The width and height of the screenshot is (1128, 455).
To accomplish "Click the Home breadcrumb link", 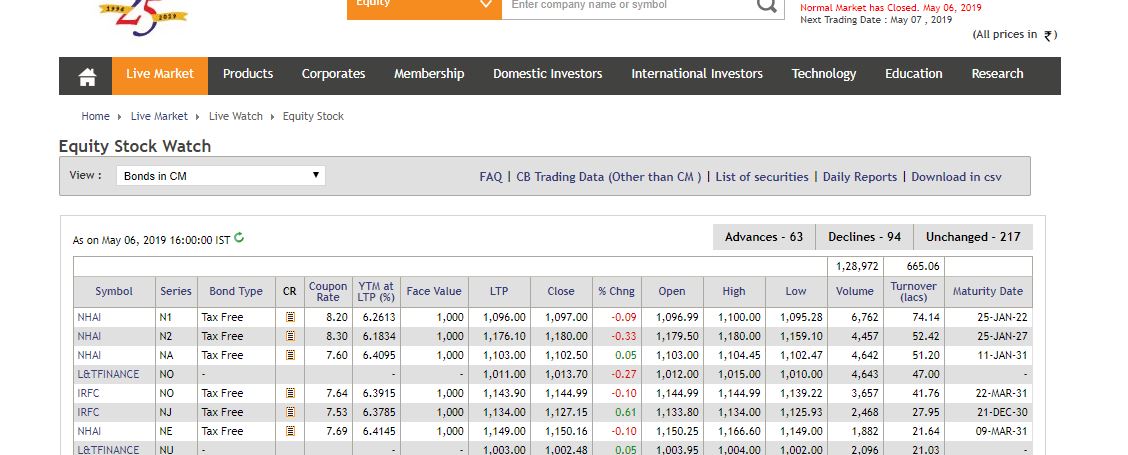I will pyautogui.click(x=96, y=116).
